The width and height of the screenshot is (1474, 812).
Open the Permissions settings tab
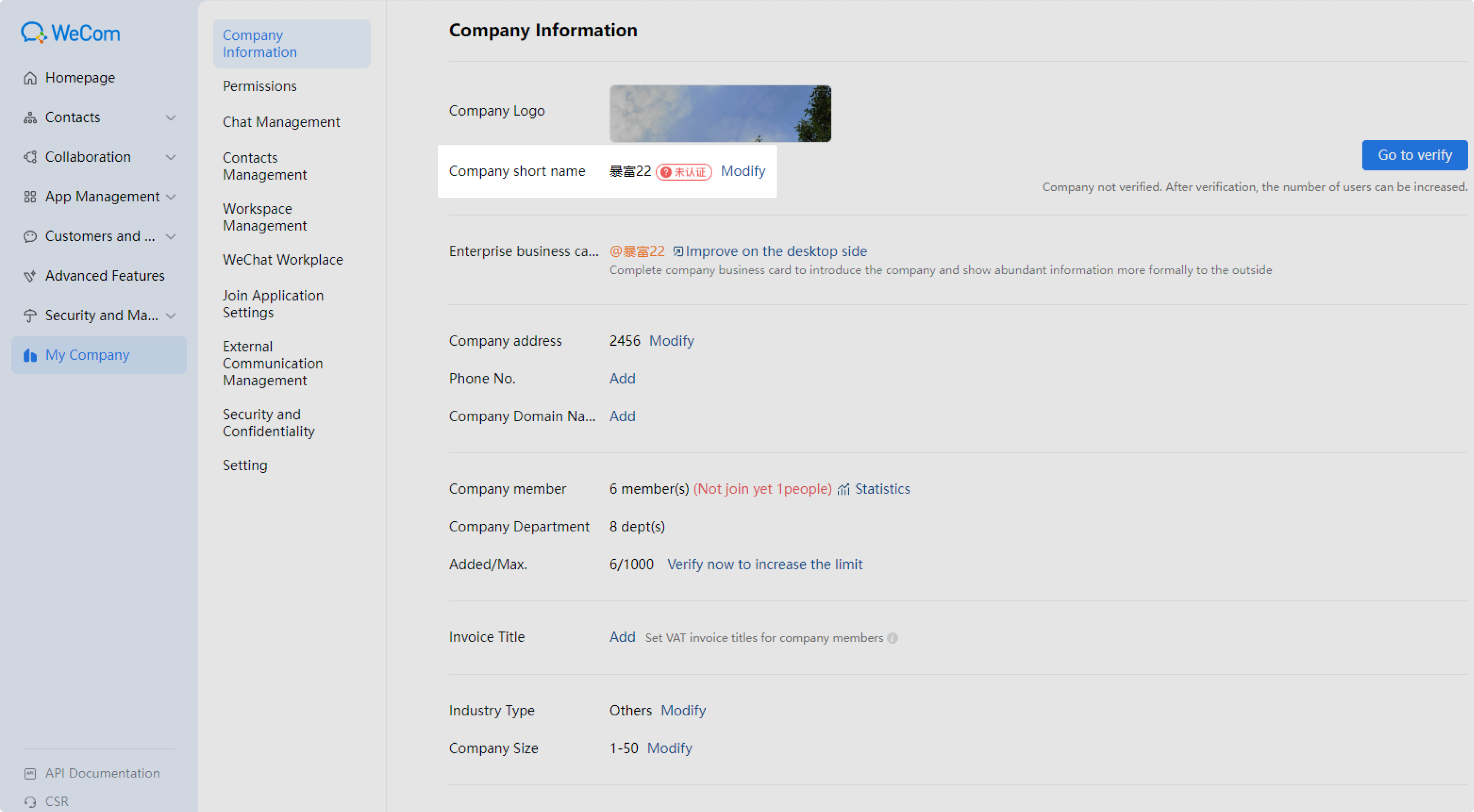point(260,87)
